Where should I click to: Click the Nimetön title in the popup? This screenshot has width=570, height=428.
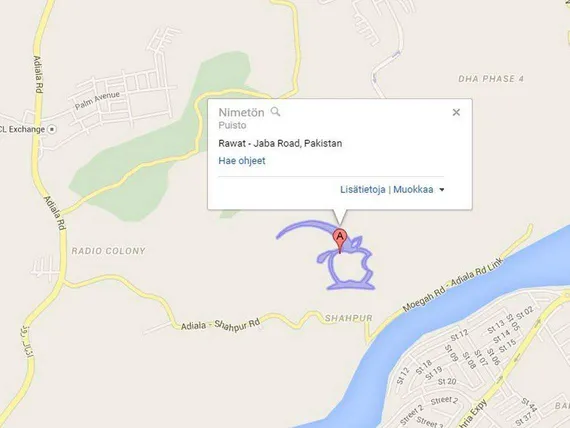click(x=241, y=112)
